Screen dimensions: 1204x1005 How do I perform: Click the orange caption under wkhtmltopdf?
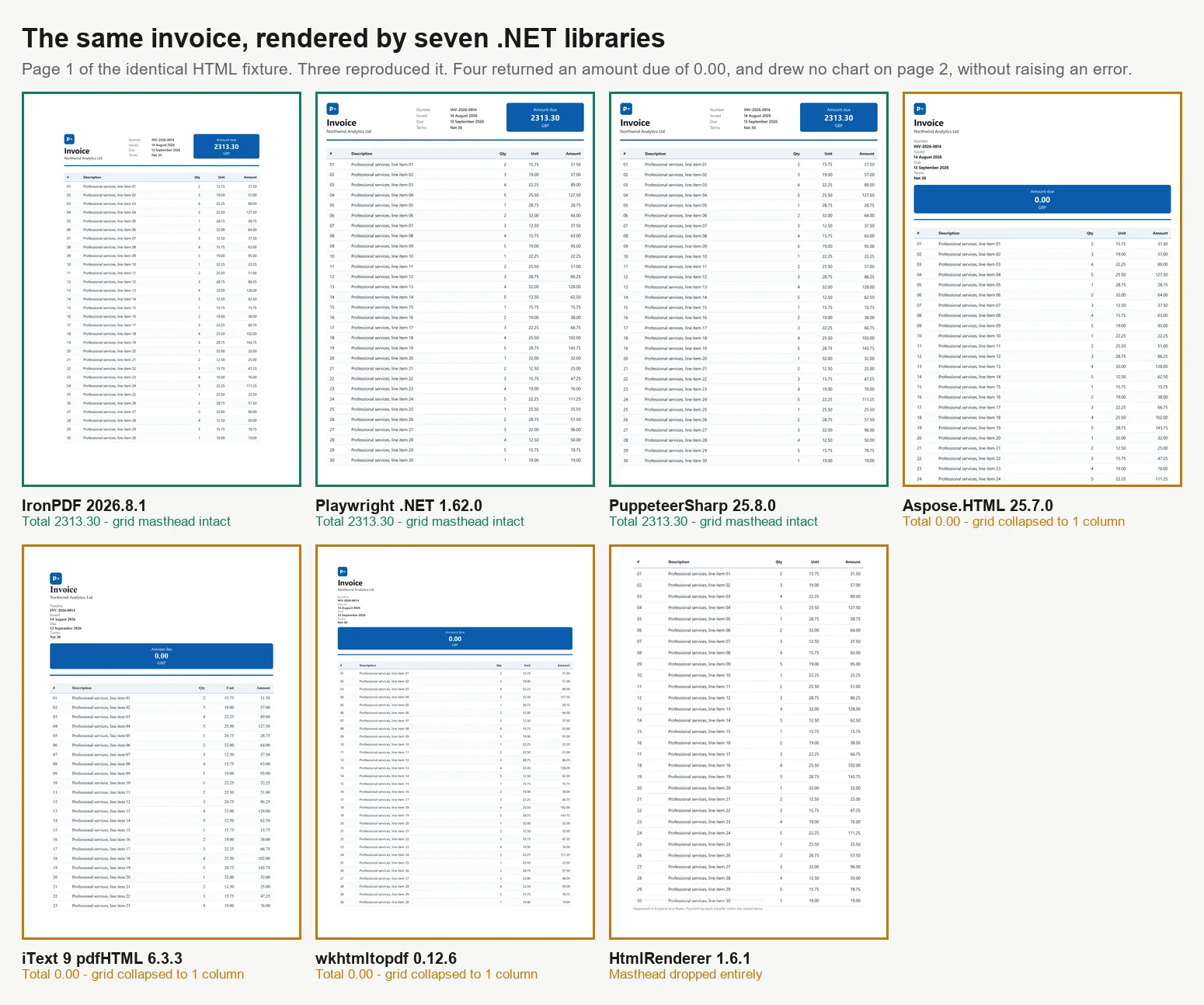point(426,975)
